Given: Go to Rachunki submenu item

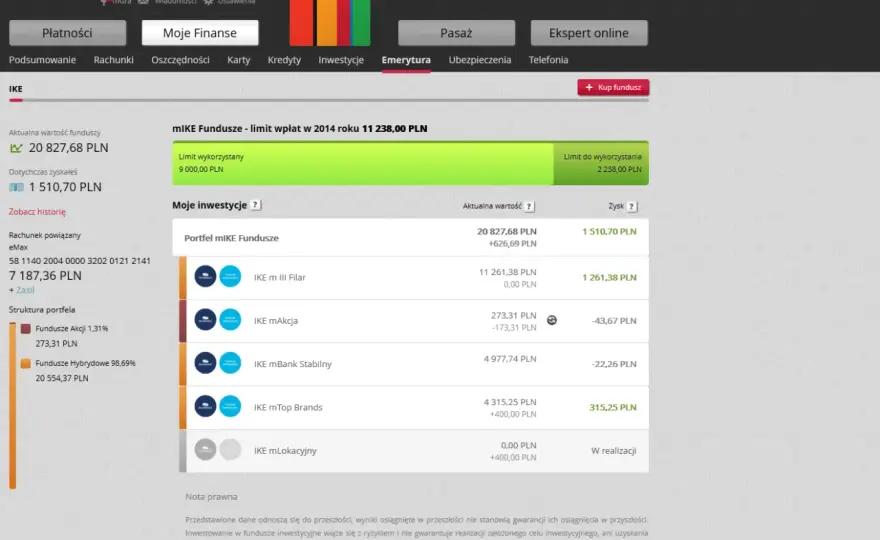Looking at the screenshot, I should coord(113,60).
